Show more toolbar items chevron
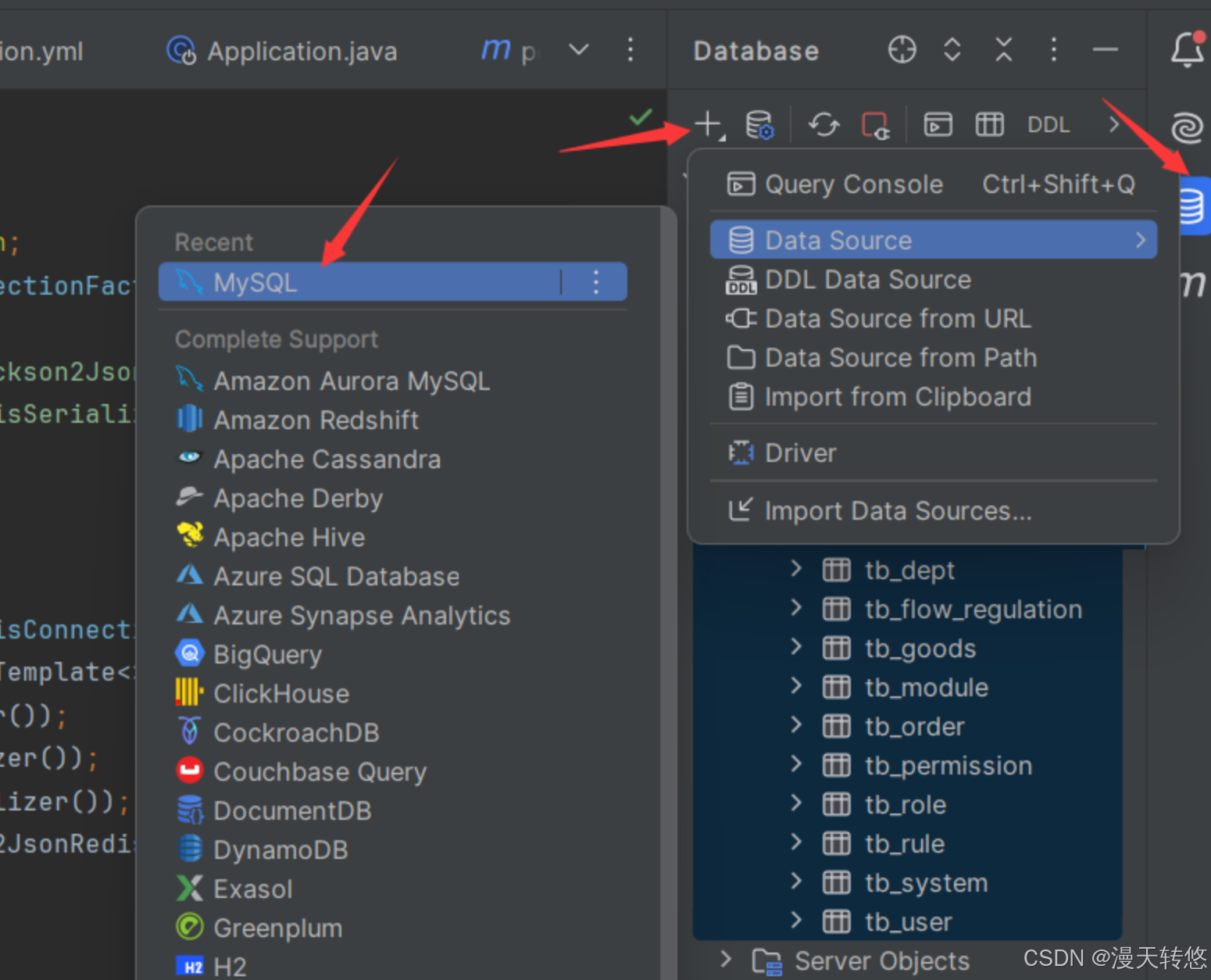This screenshot has height=980, width=1211. pos(1114,123)
